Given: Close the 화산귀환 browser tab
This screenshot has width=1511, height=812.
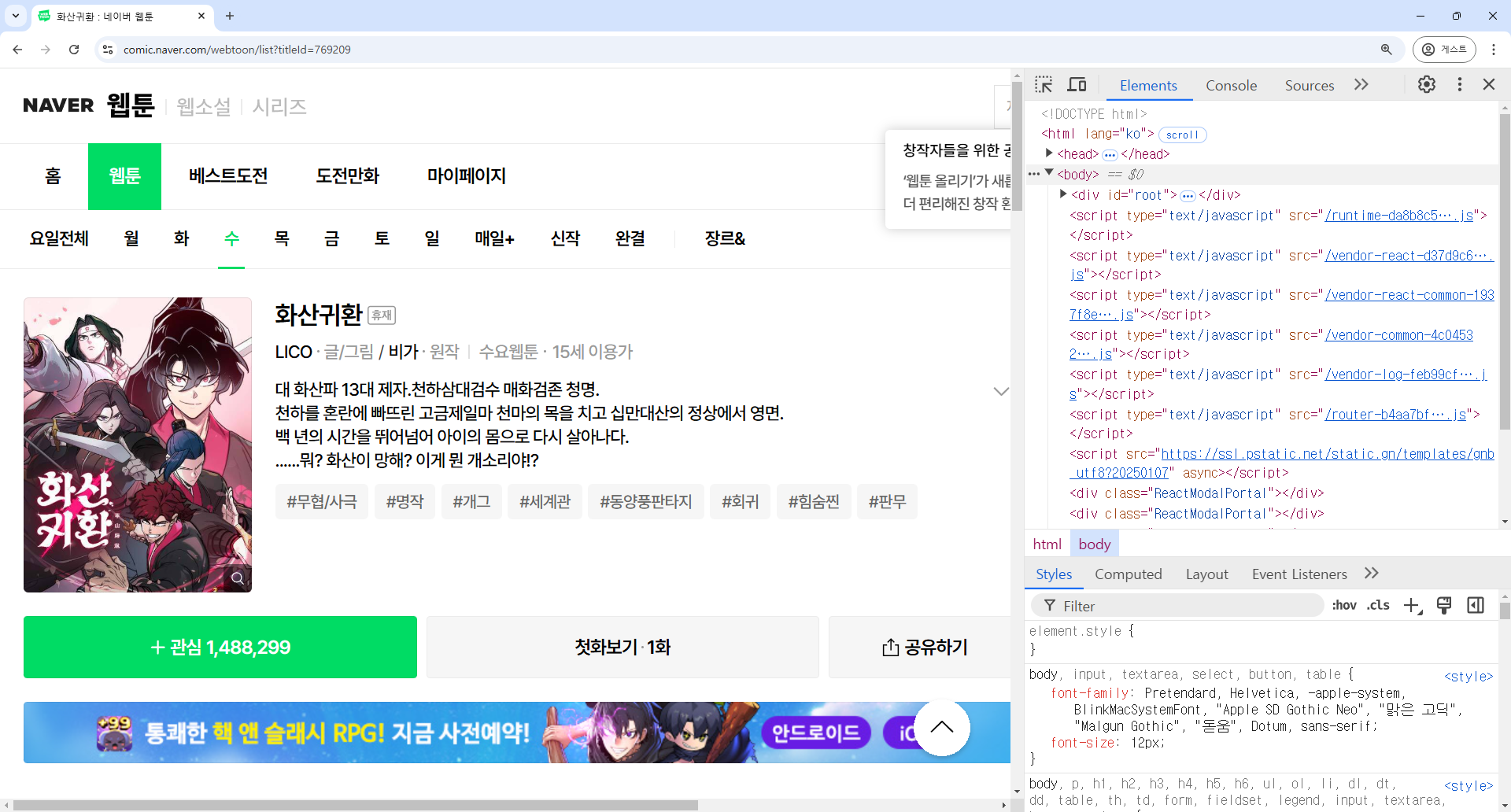Looking at the screenshot, I should coord(201,16).
